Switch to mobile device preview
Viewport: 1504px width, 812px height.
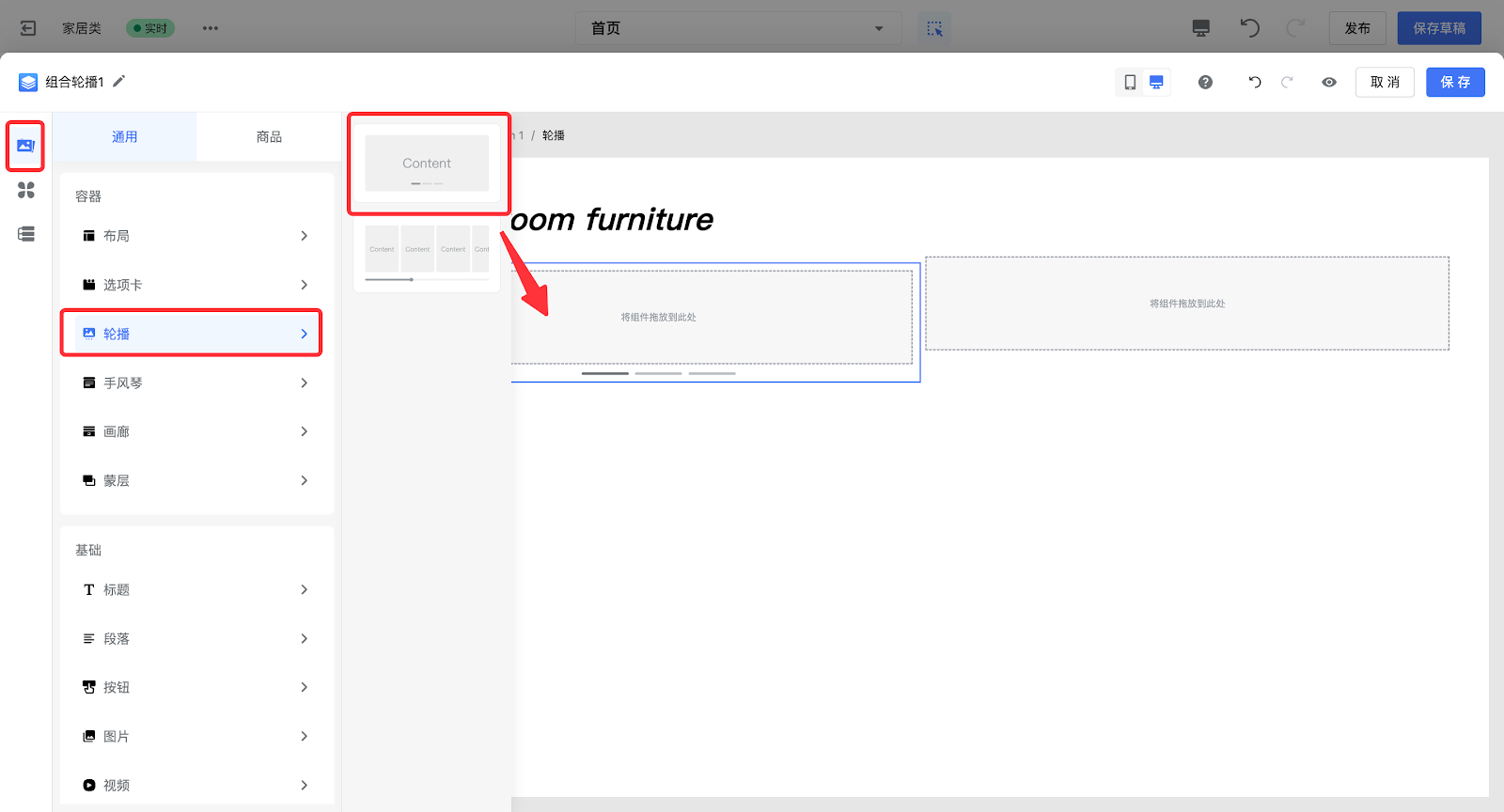coord(1130,83)
